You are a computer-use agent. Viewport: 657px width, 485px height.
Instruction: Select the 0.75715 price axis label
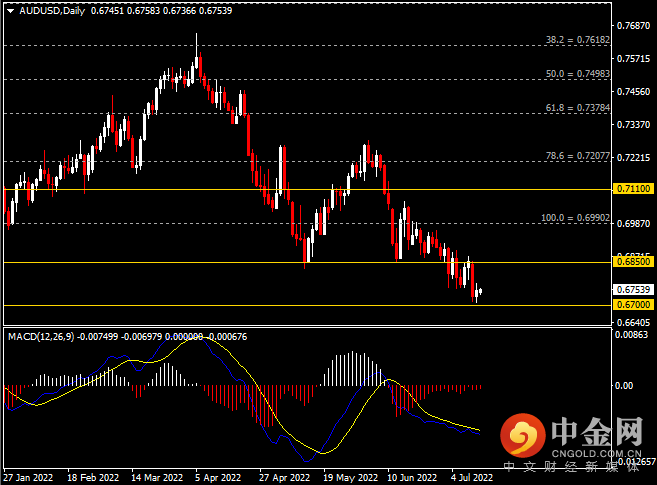point(633,59)
